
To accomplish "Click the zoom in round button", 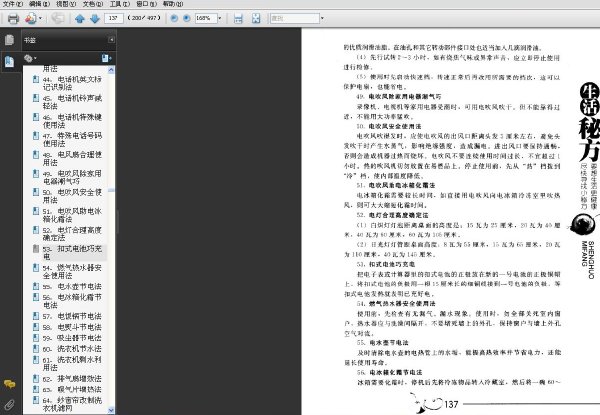I will tap(187, 18).
